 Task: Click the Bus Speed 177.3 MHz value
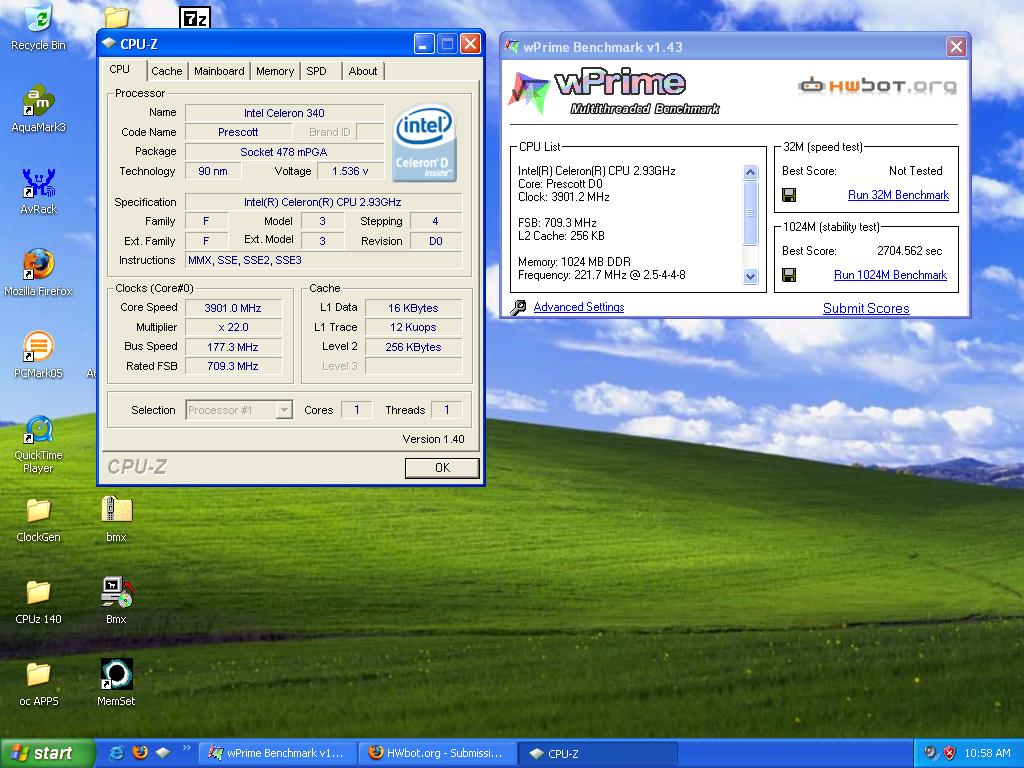tap(233, 347)
